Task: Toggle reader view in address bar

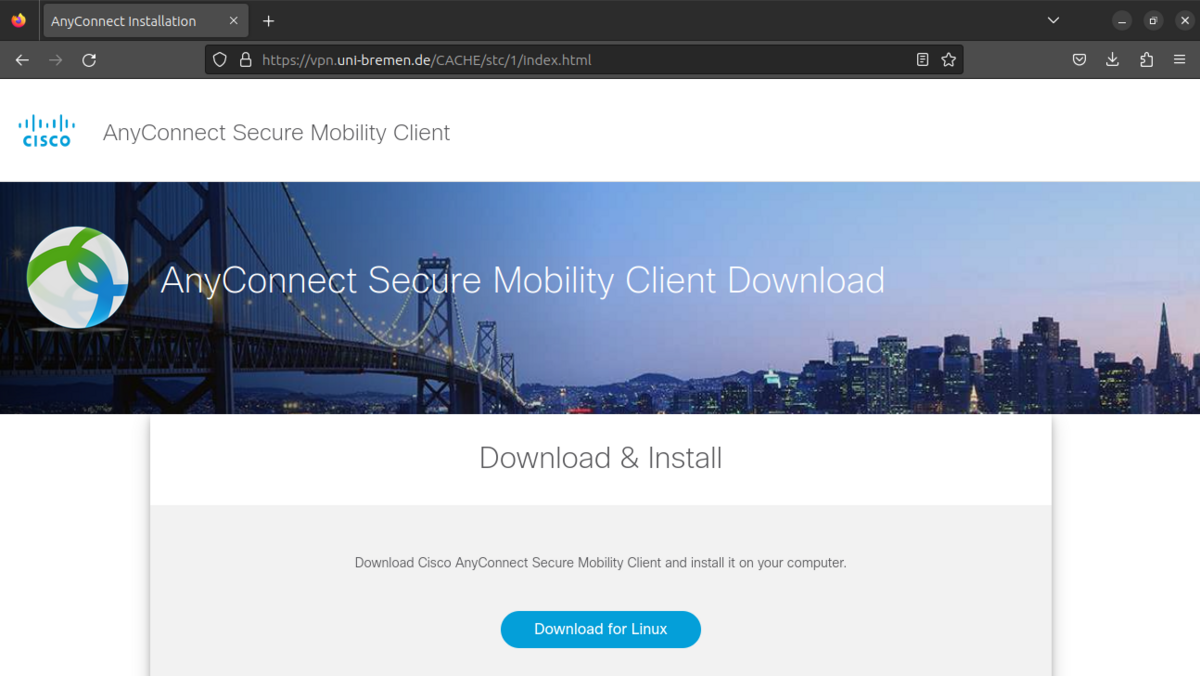Action: click(922, 60)
